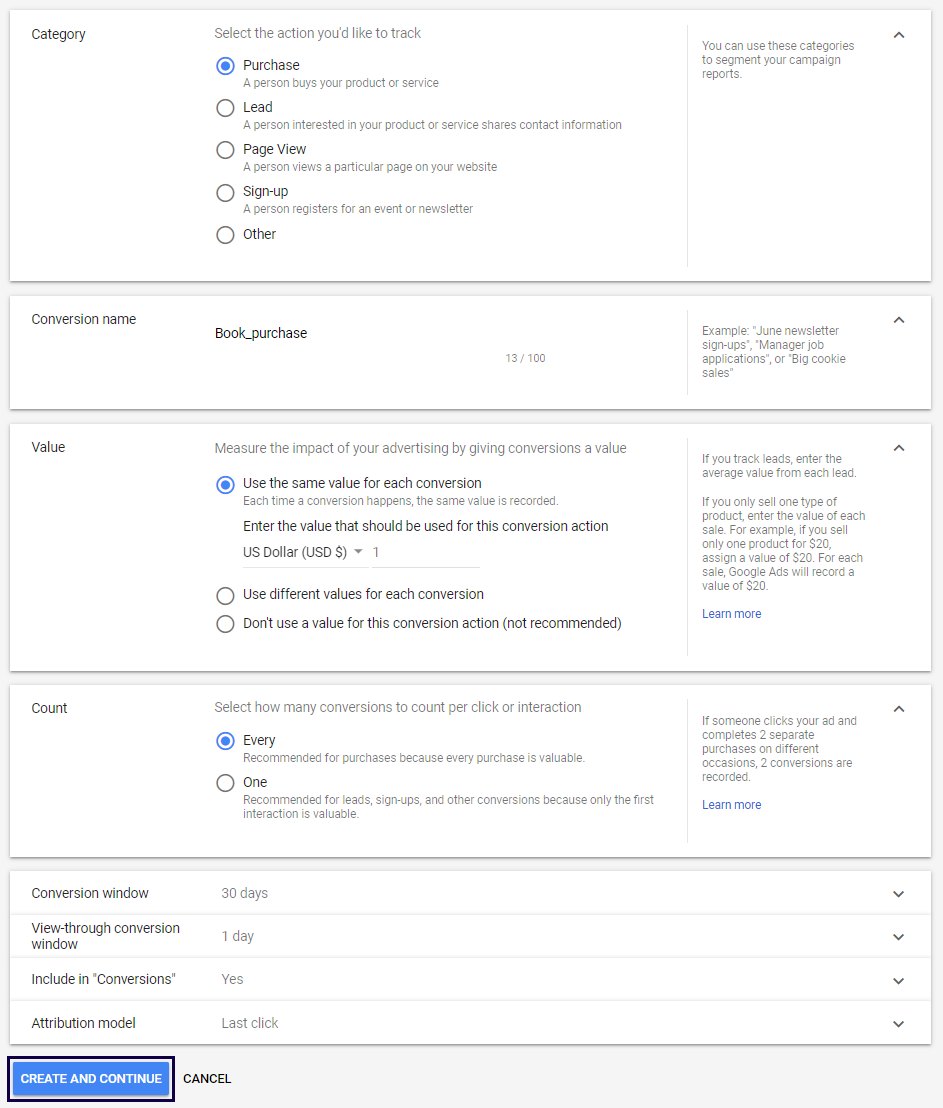The image size is (943, 1108).
Task: Choose the Other category option
Action: pos(225,234)
